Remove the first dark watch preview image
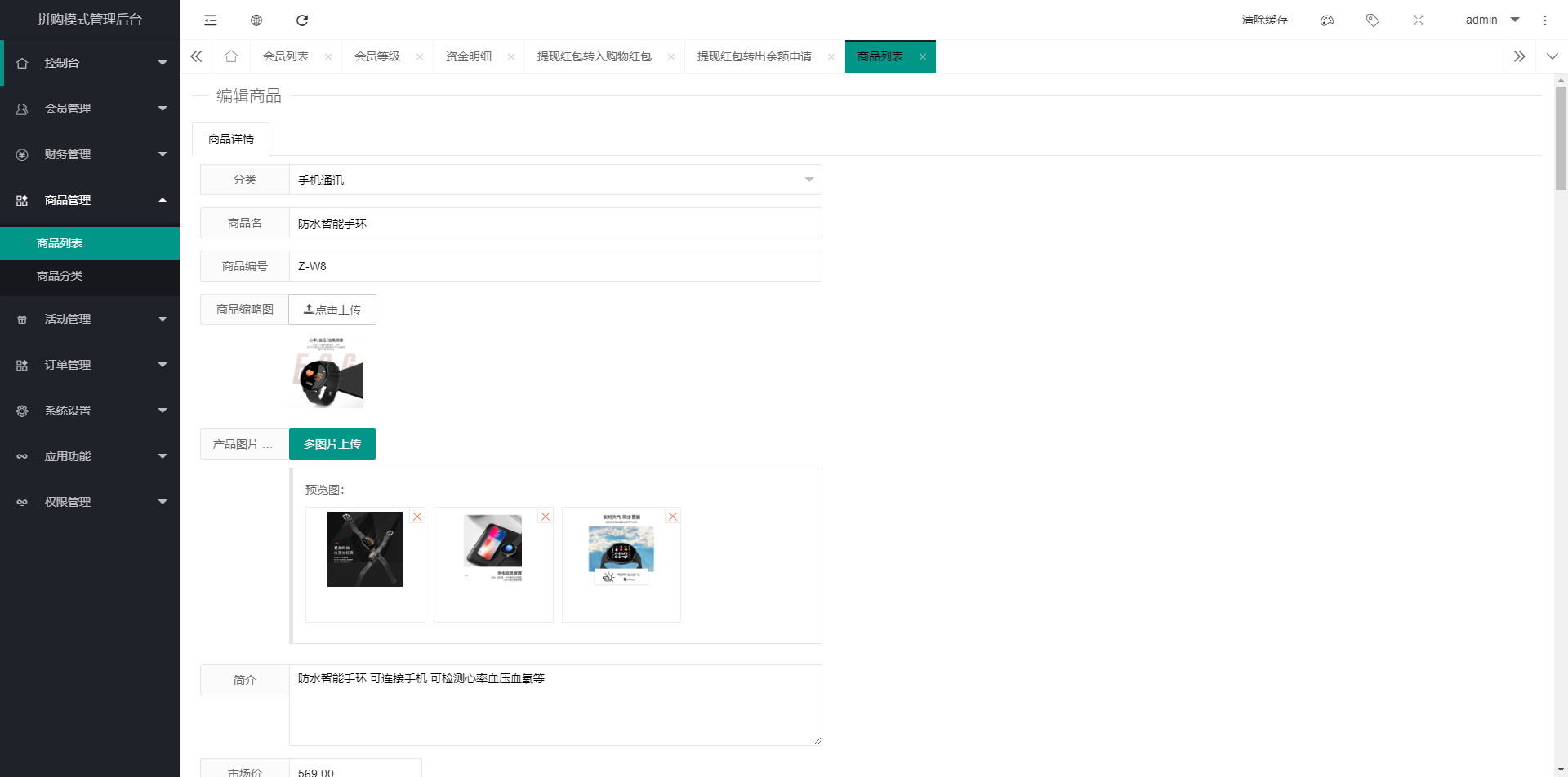This screenshot has height=777, width=1568. point(417,517)
